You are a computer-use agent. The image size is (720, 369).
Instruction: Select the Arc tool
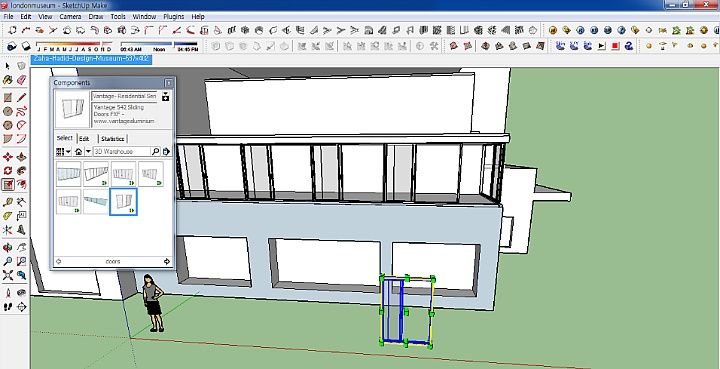pos(22,125)
